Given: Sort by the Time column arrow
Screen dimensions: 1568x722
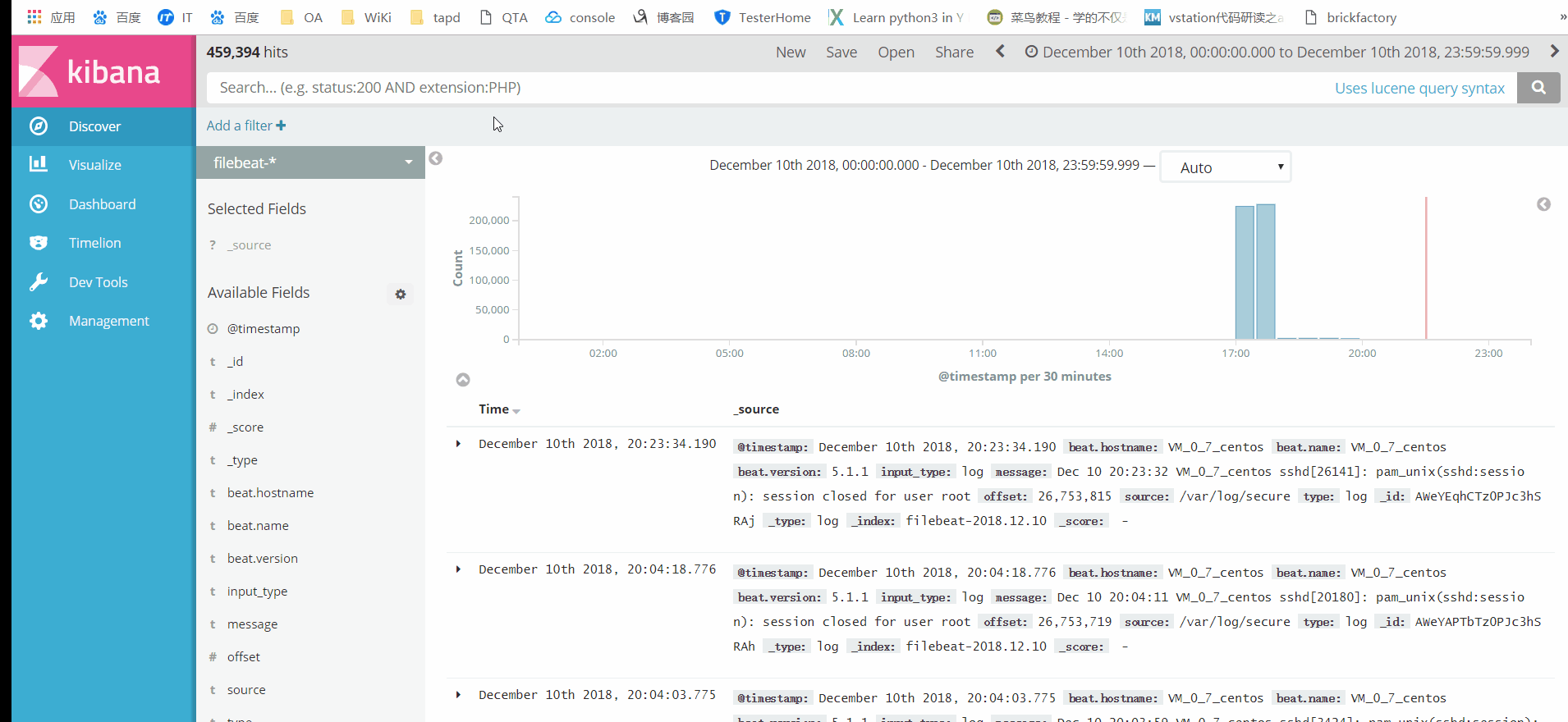Looking at the screenshot, I should coord(516,411).
